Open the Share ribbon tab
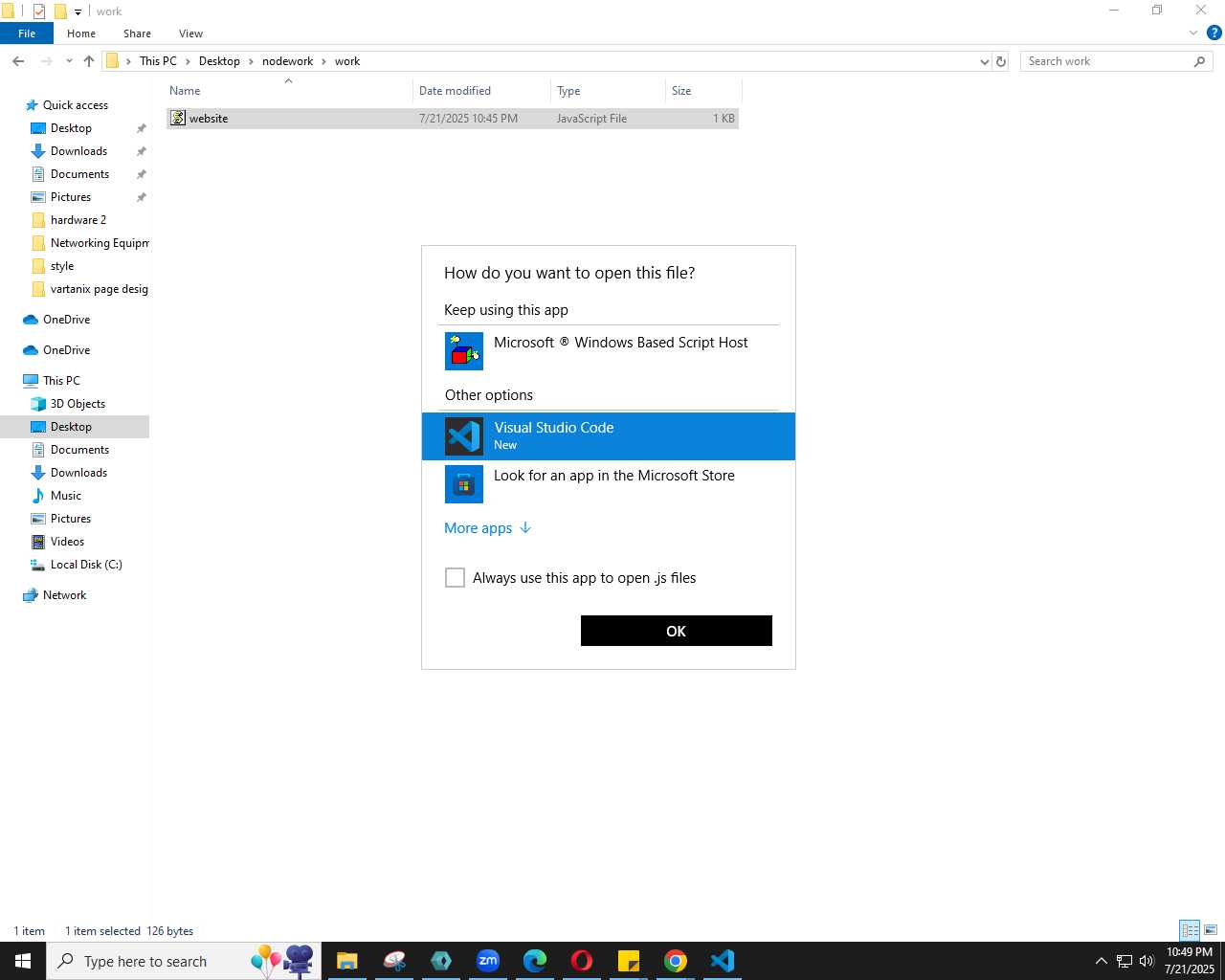This screenshot has height=980, width=1225. [x=137, y=33]
